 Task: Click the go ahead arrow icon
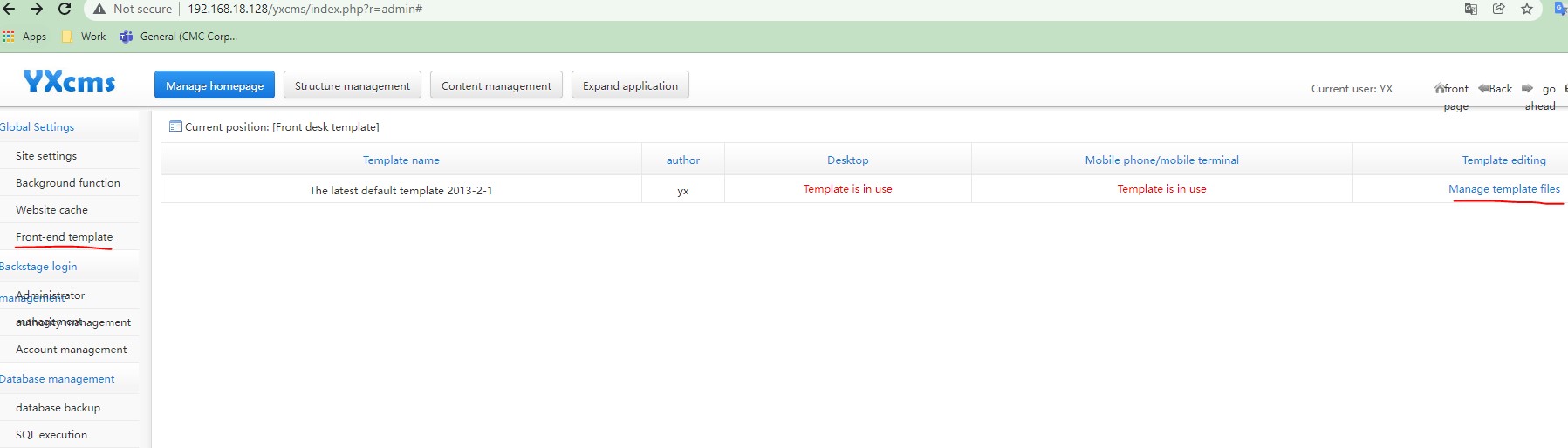pyautogui.click(x=1527, y=88)
